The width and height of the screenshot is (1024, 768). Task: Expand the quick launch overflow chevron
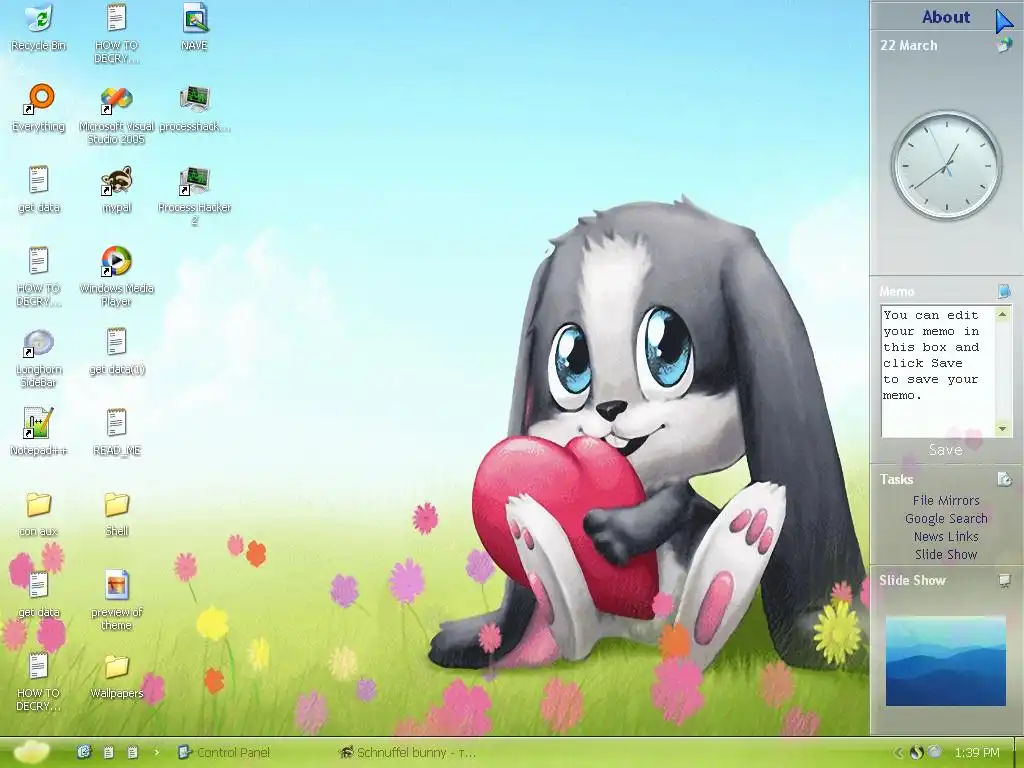tap(157, 752)
